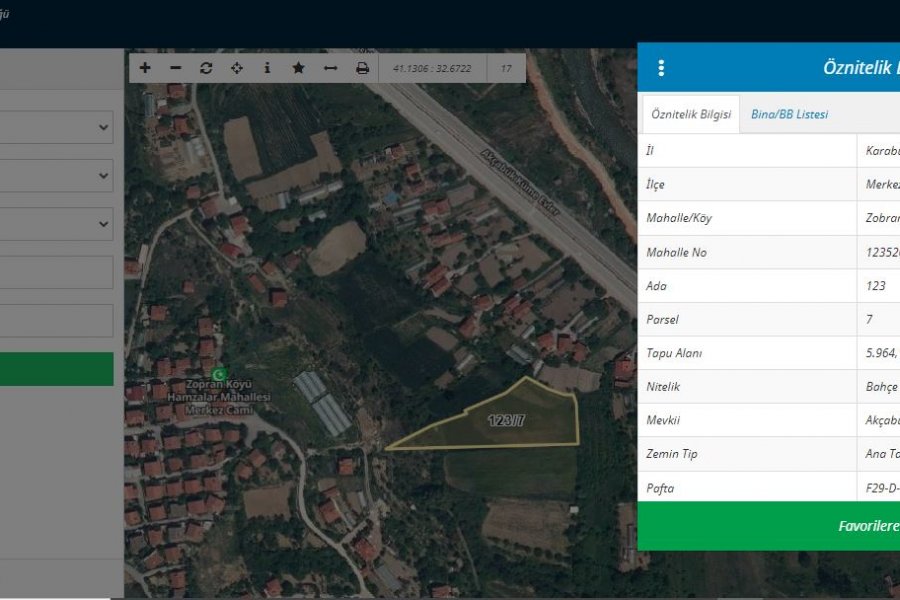The height and width of the screenshot is (600, 900).
Task: Click the Zemin Tip row label
Action: click(672, 454)
